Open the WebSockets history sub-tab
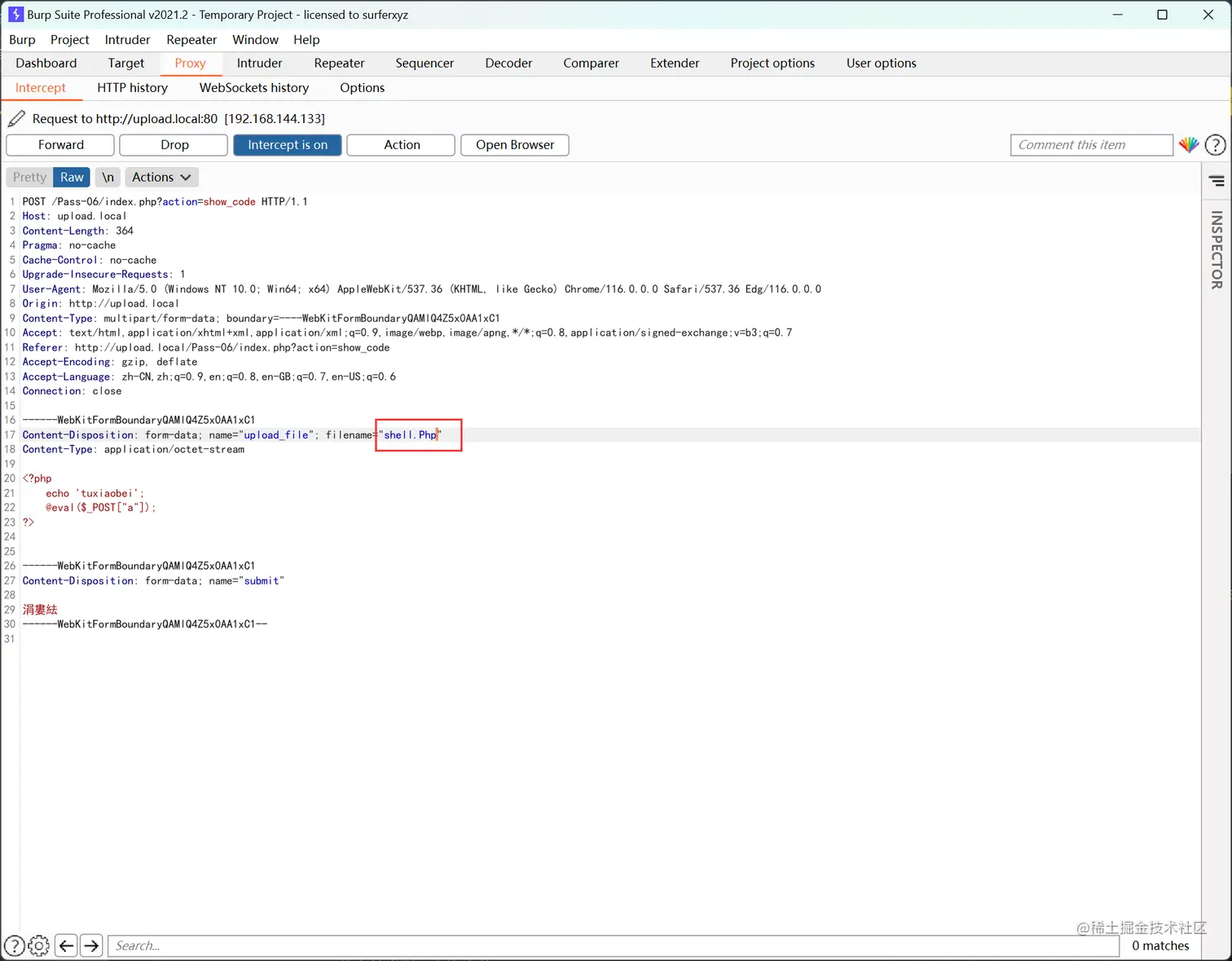The image size is (1232, 961). (254, 88)
